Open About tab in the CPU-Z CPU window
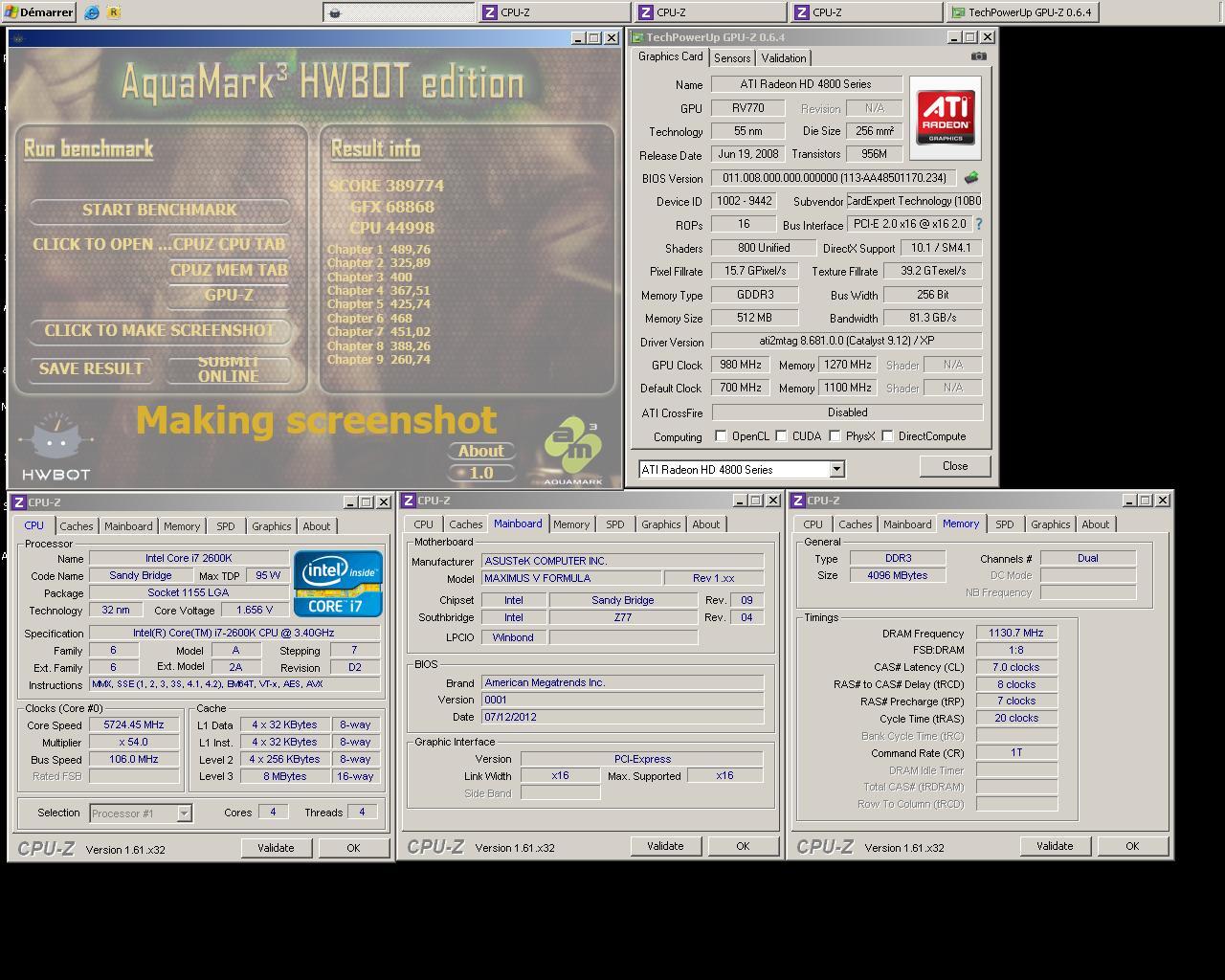 point(317,526)
